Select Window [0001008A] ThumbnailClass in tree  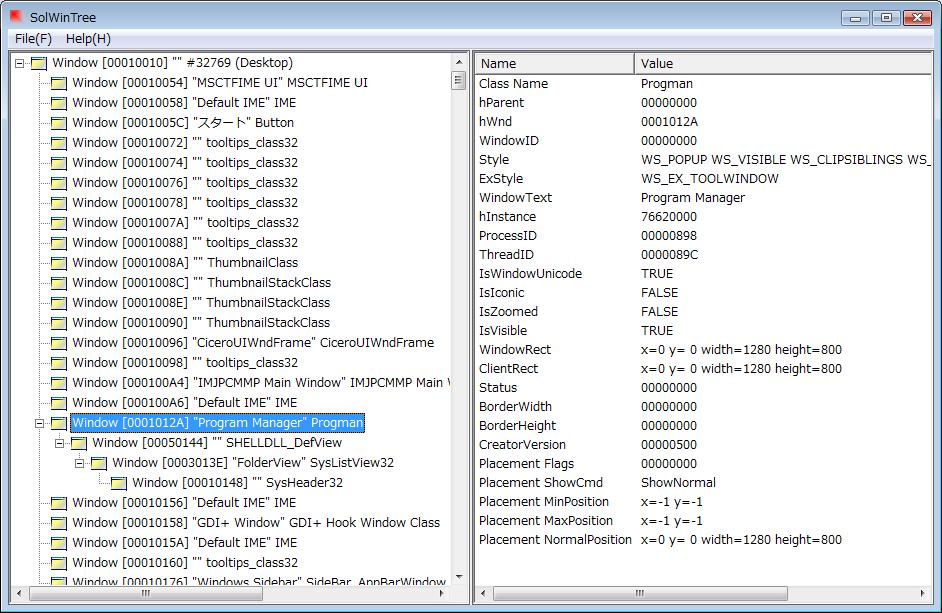pyautogui.click(x=185, y=263)
